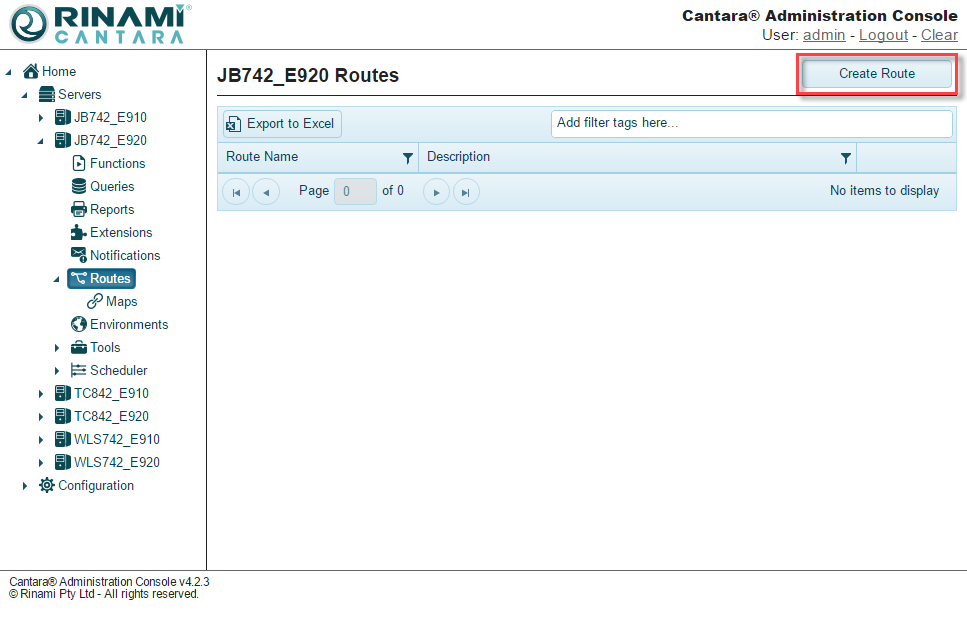Collapse the Routes tree node

click(x=57, y=279)
